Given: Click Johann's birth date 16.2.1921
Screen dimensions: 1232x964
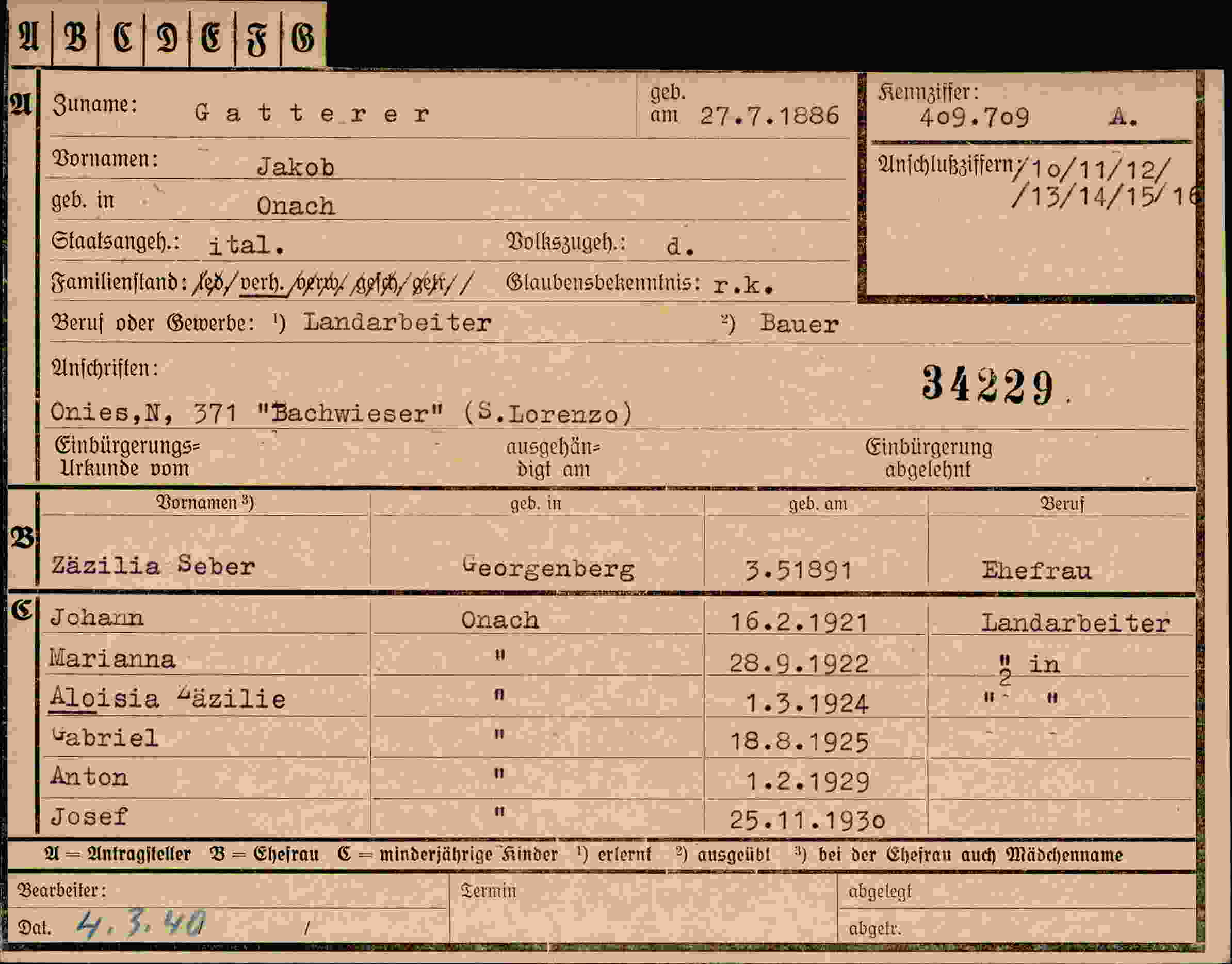Looking at the screenshot, I should 799,622.
